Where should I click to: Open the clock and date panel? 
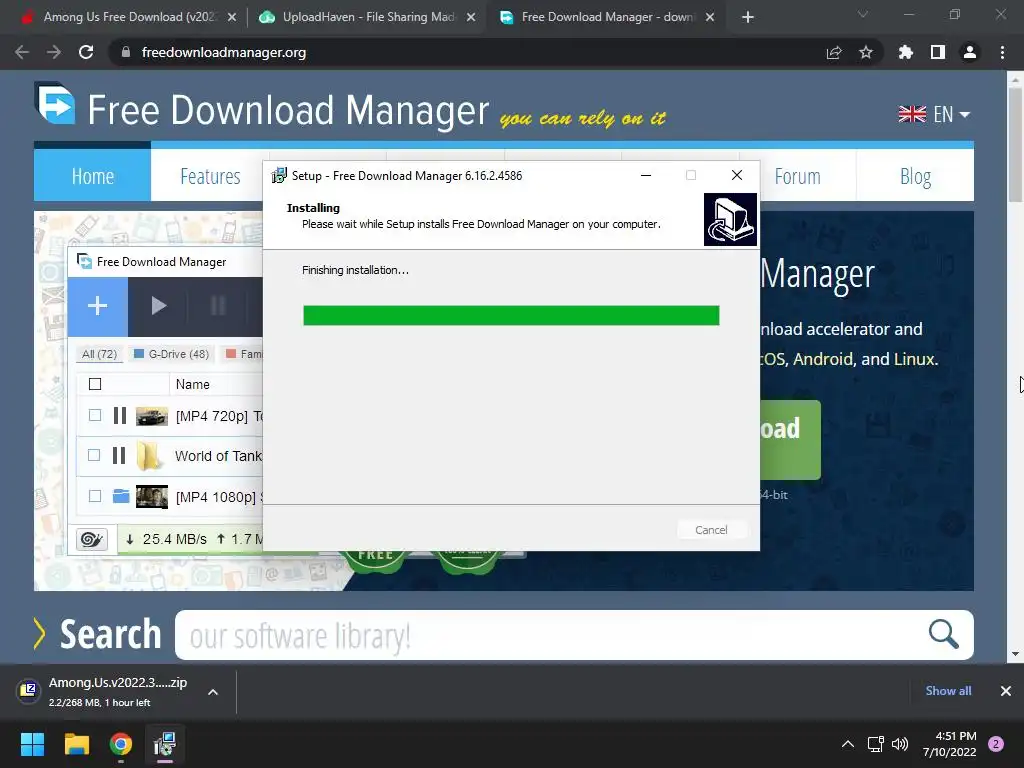[950, 744]
